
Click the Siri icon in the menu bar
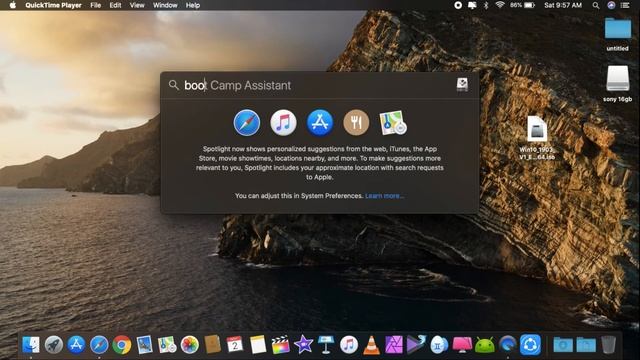611,5
